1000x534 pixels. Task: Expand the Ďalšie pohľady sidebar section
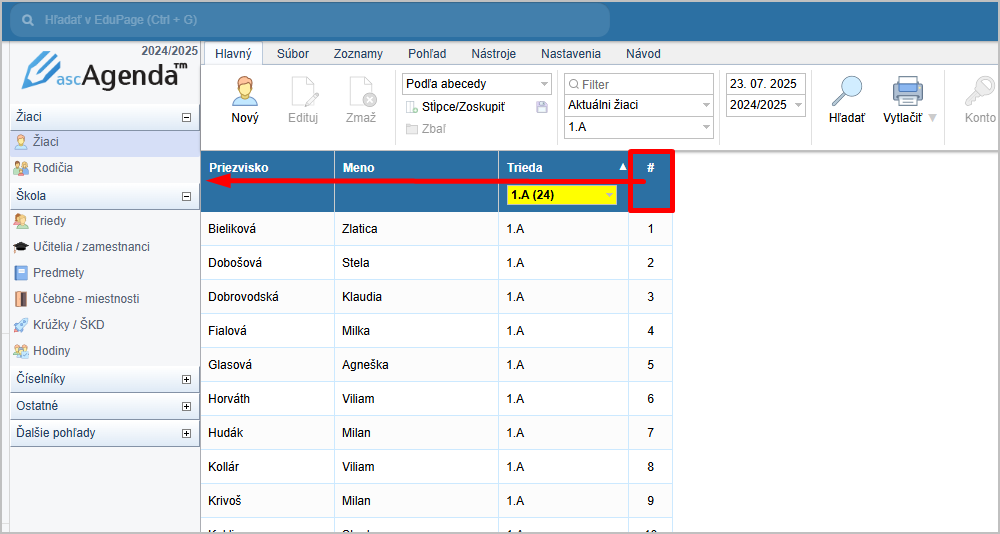click(186, 433)
